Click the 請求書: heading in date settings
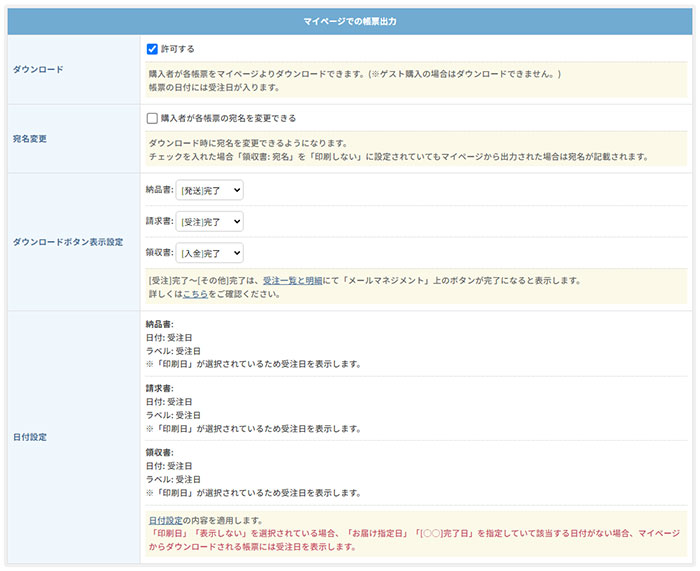Image resolution: width=700 pixels, height=571 pixels. click(x=160, y=388)
